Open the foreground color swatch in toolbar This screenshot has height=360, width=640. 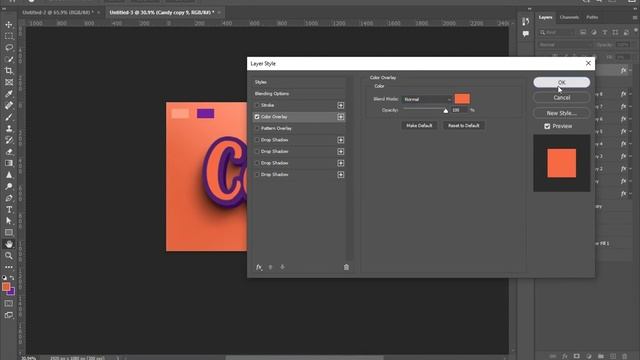6,287
